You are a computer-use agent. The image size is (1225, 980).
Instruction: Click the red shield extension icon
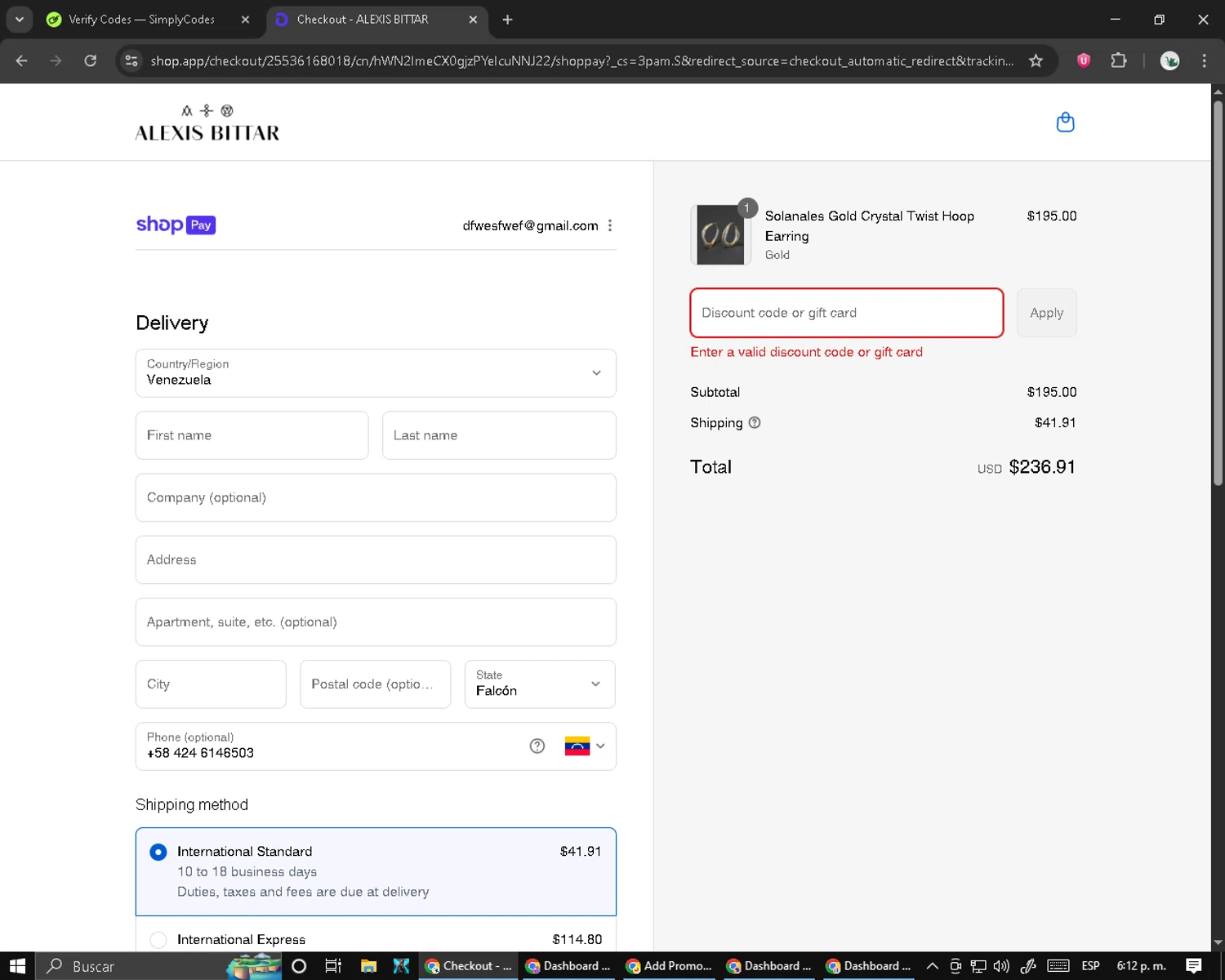pos(1084,60)
